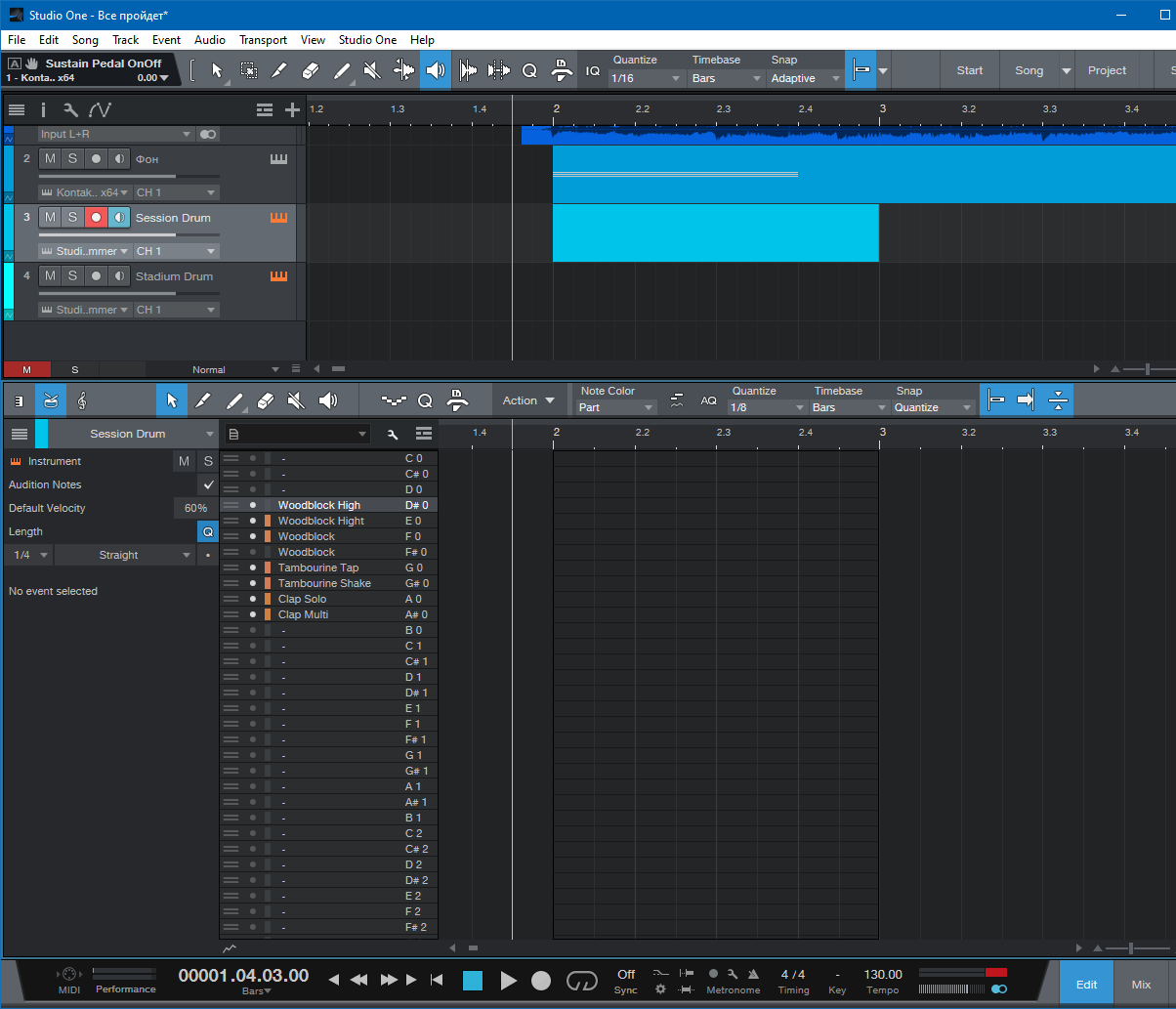
Task: Open the drum map wrench settings
Action: click(x=393, y=434)
